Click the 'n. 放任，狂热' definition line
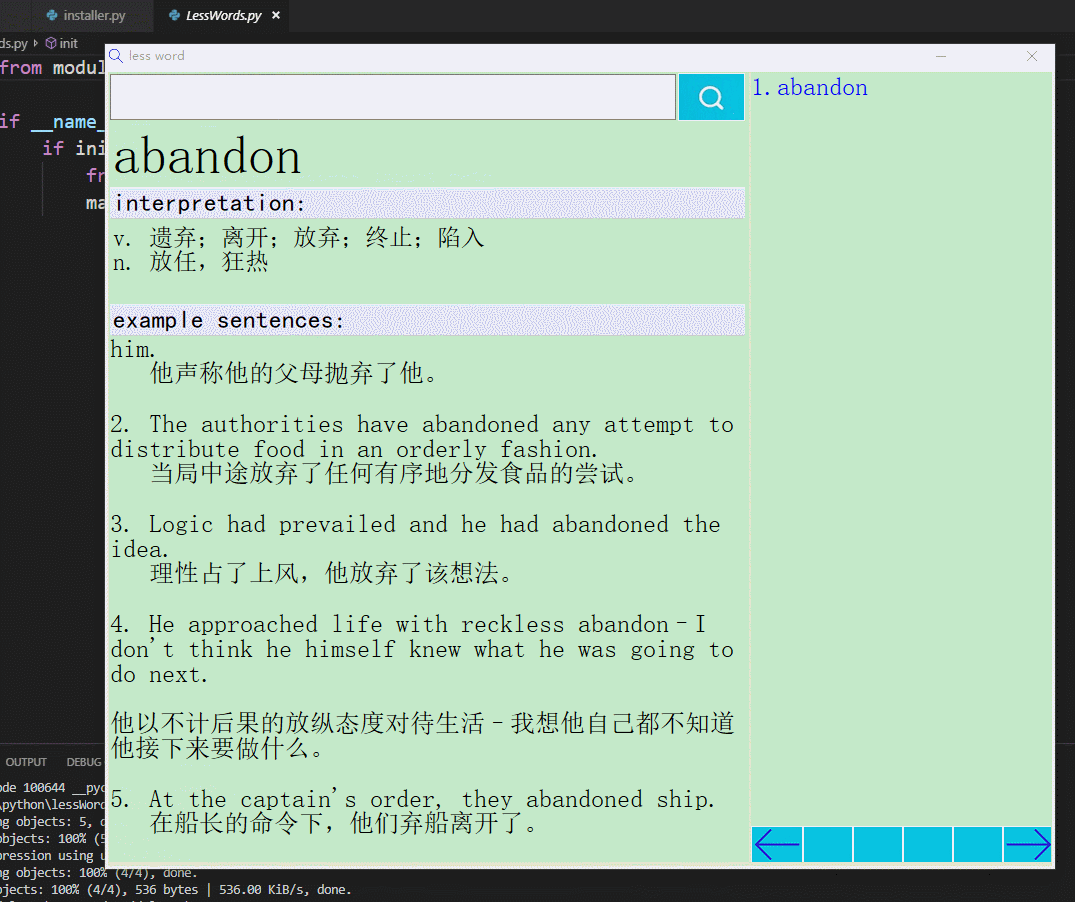 (x=191, y=262)
